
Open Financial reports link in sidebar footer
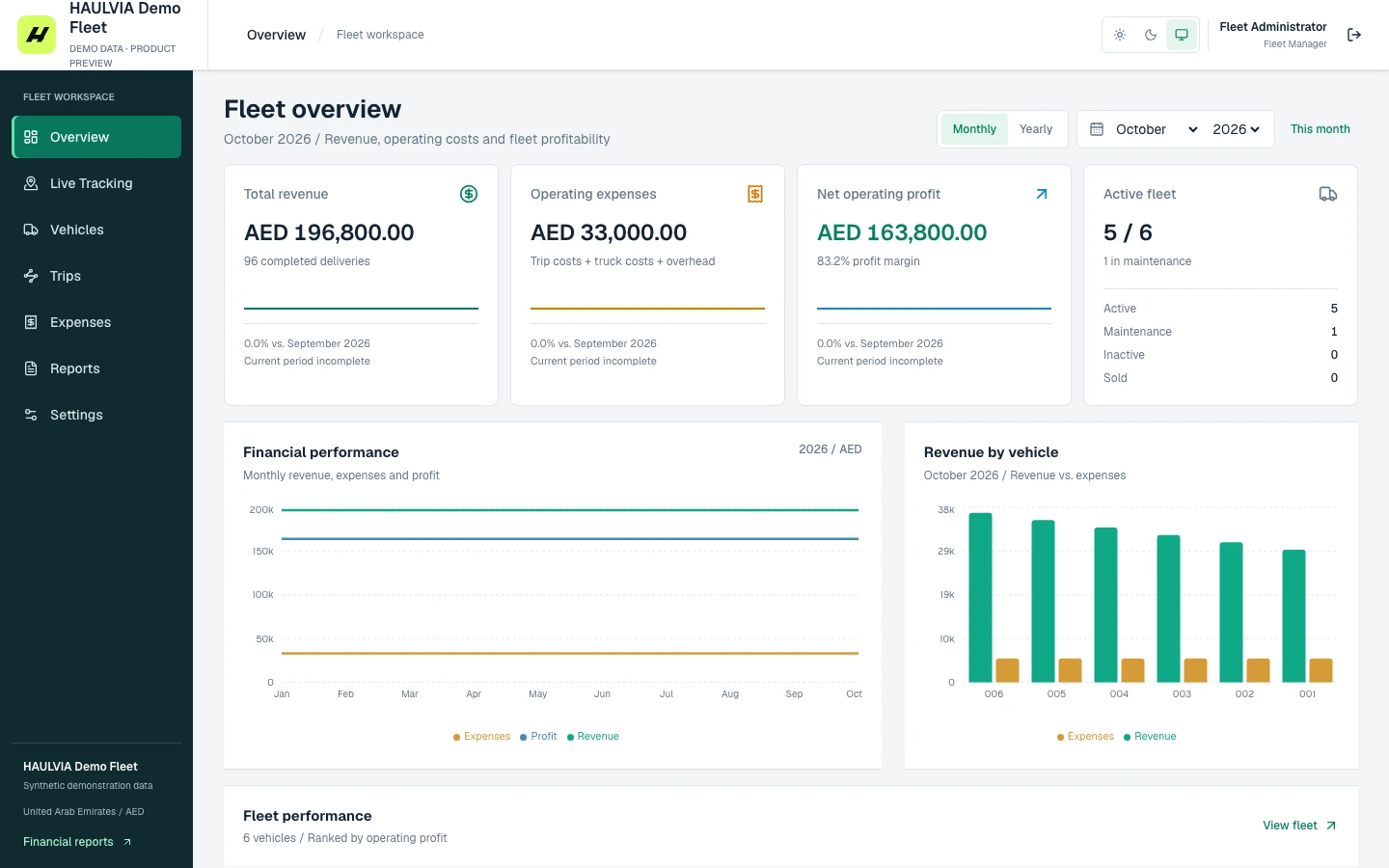(x=77, y=842)
